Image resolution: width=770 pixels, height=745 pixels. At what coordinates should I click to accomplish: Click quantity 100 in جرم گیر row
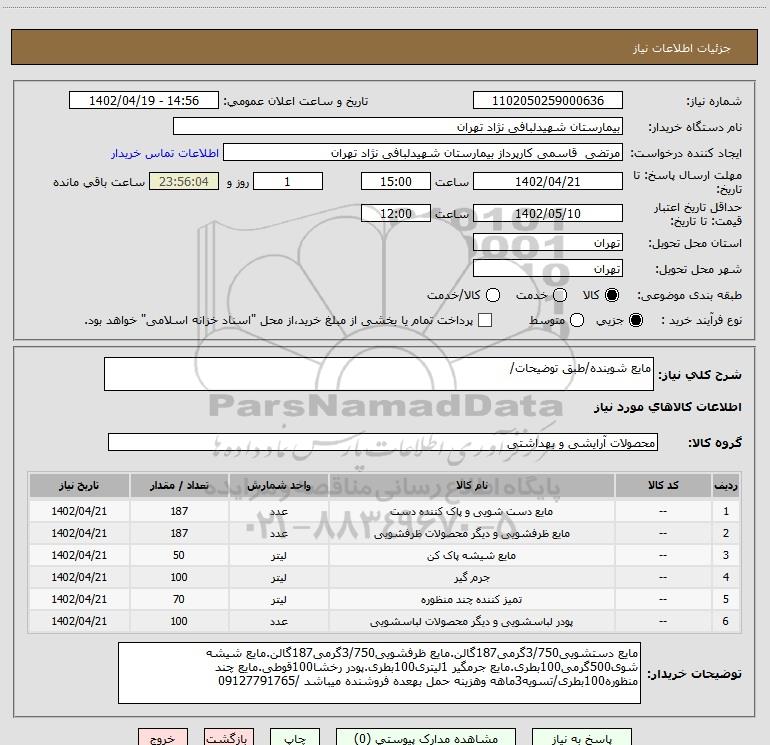[179, 578]
